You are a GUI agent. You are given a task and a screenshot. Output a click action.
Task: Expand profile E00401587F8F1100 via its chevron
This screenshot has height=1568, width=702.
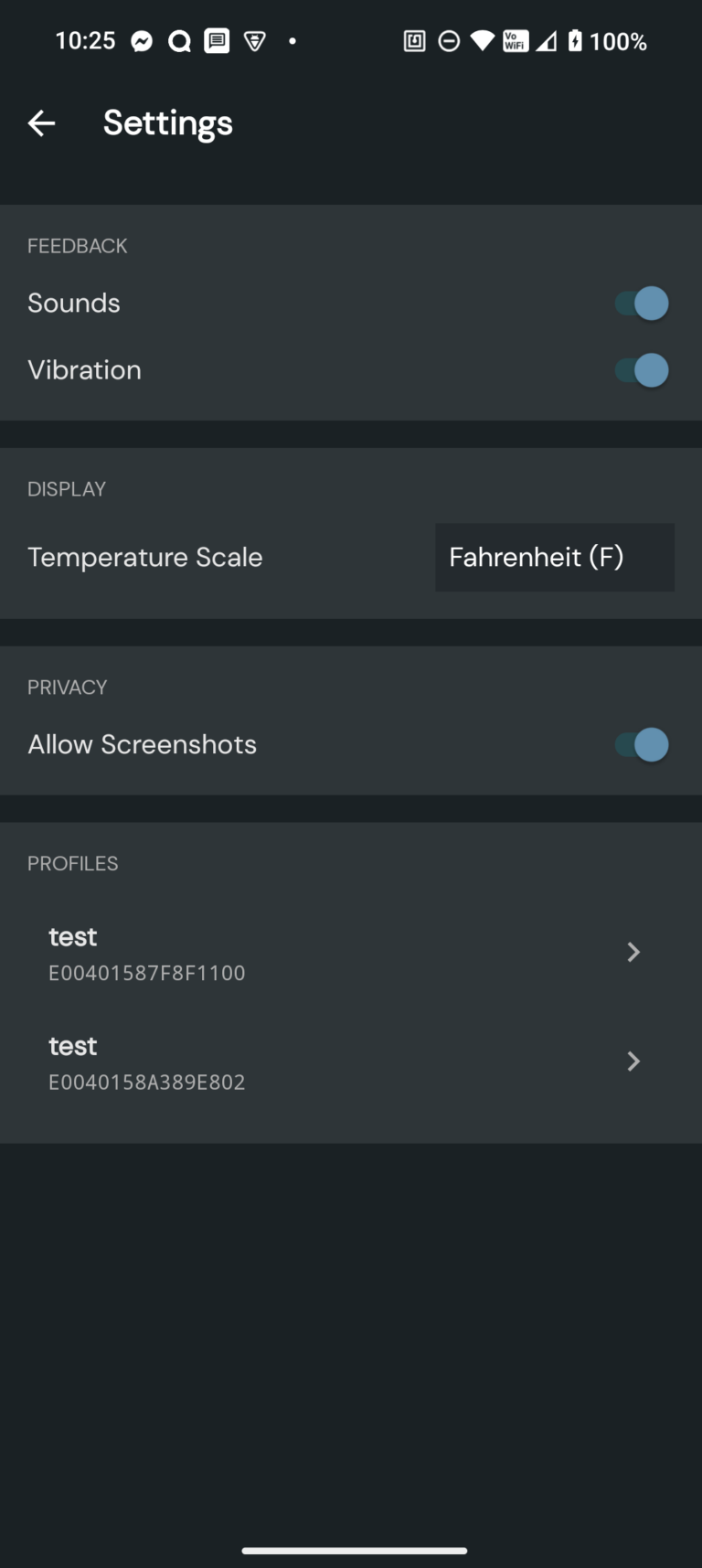(633, 953)
